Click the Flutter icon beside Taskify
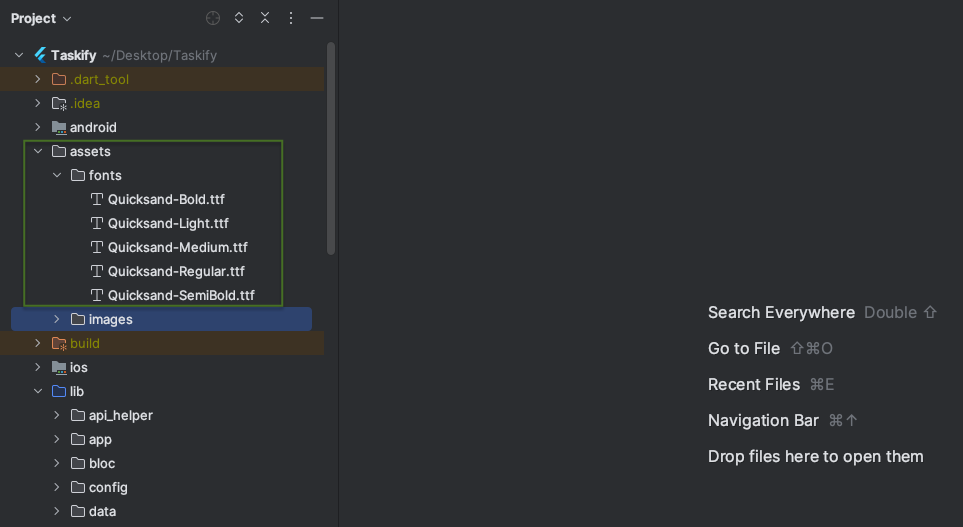The height and width of the screenshot is (527, 963). [40, 55]
